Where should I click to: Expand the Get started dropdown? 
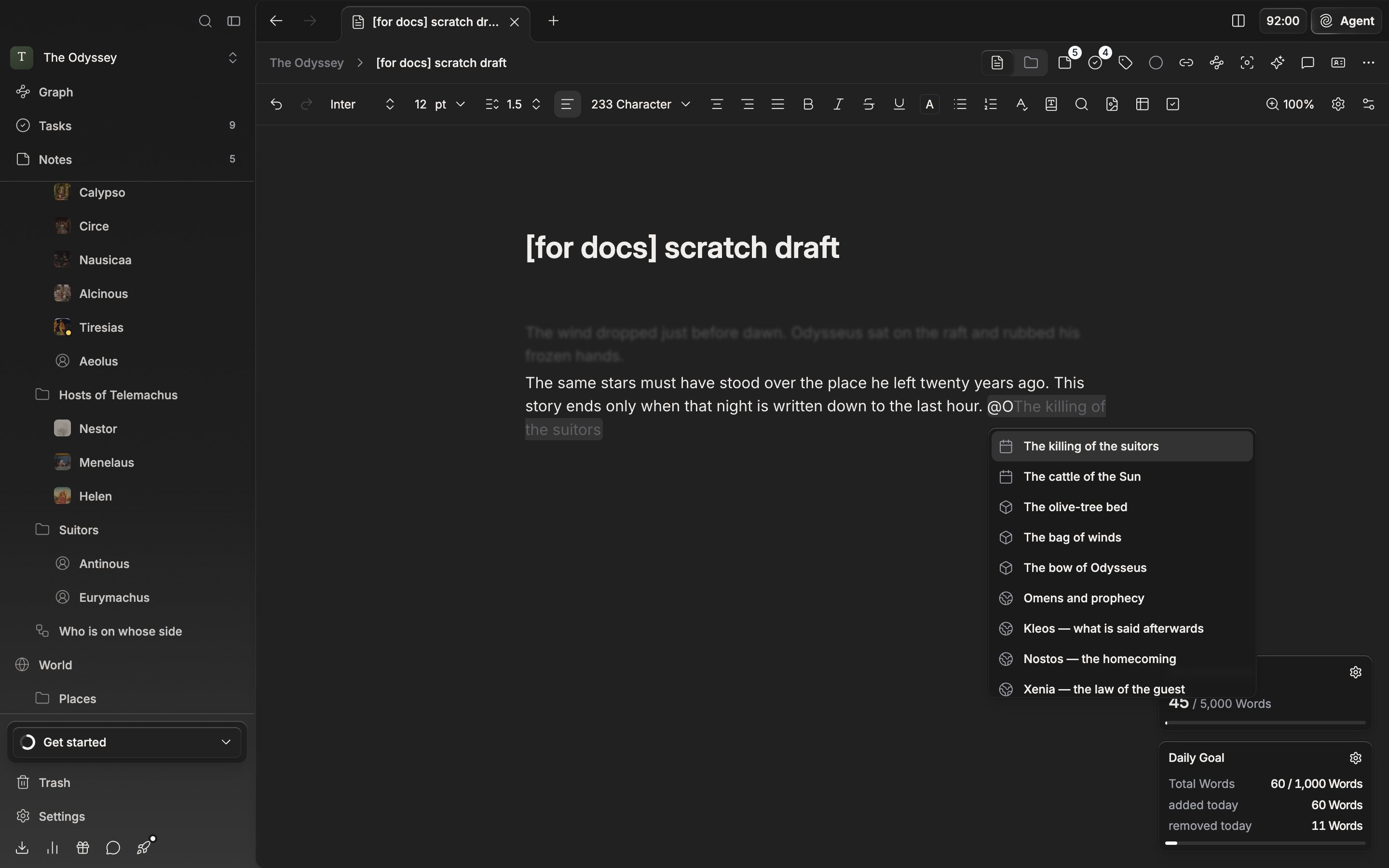click(x=127, y=742)
